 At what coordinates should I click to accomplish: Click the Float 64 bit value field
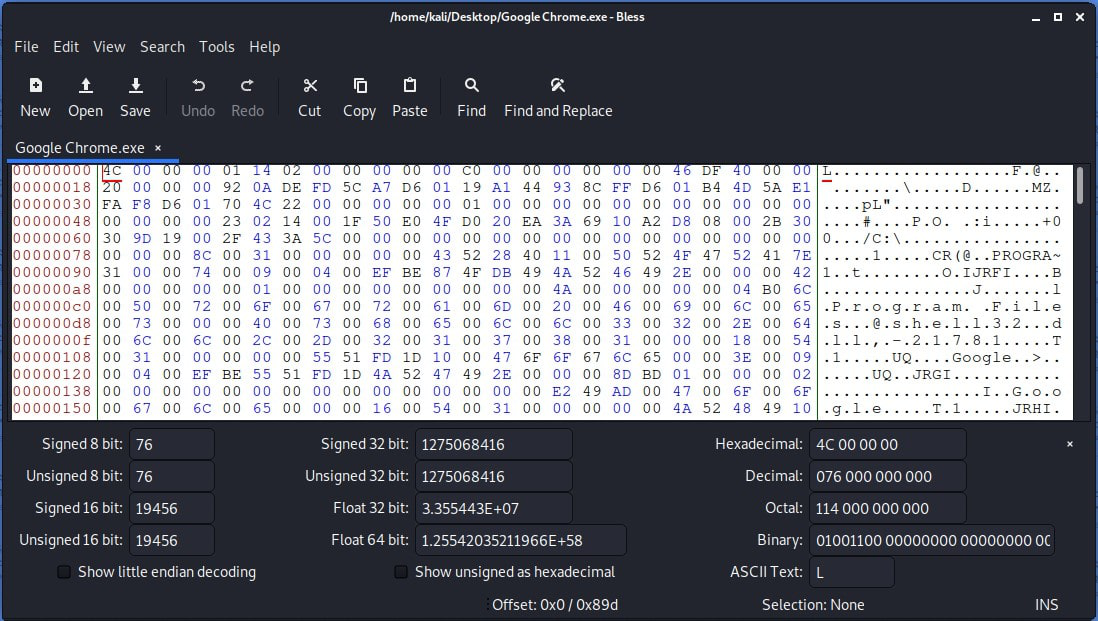point(521,540)
